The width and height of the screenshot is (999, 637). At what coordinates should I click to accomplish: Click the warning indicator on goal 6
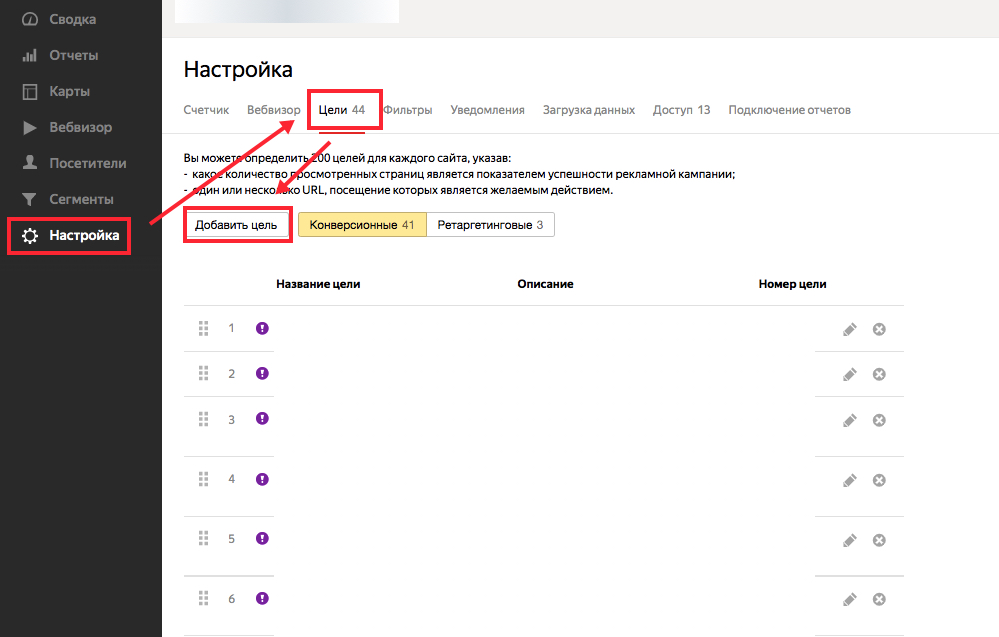(x=261, y=598)
